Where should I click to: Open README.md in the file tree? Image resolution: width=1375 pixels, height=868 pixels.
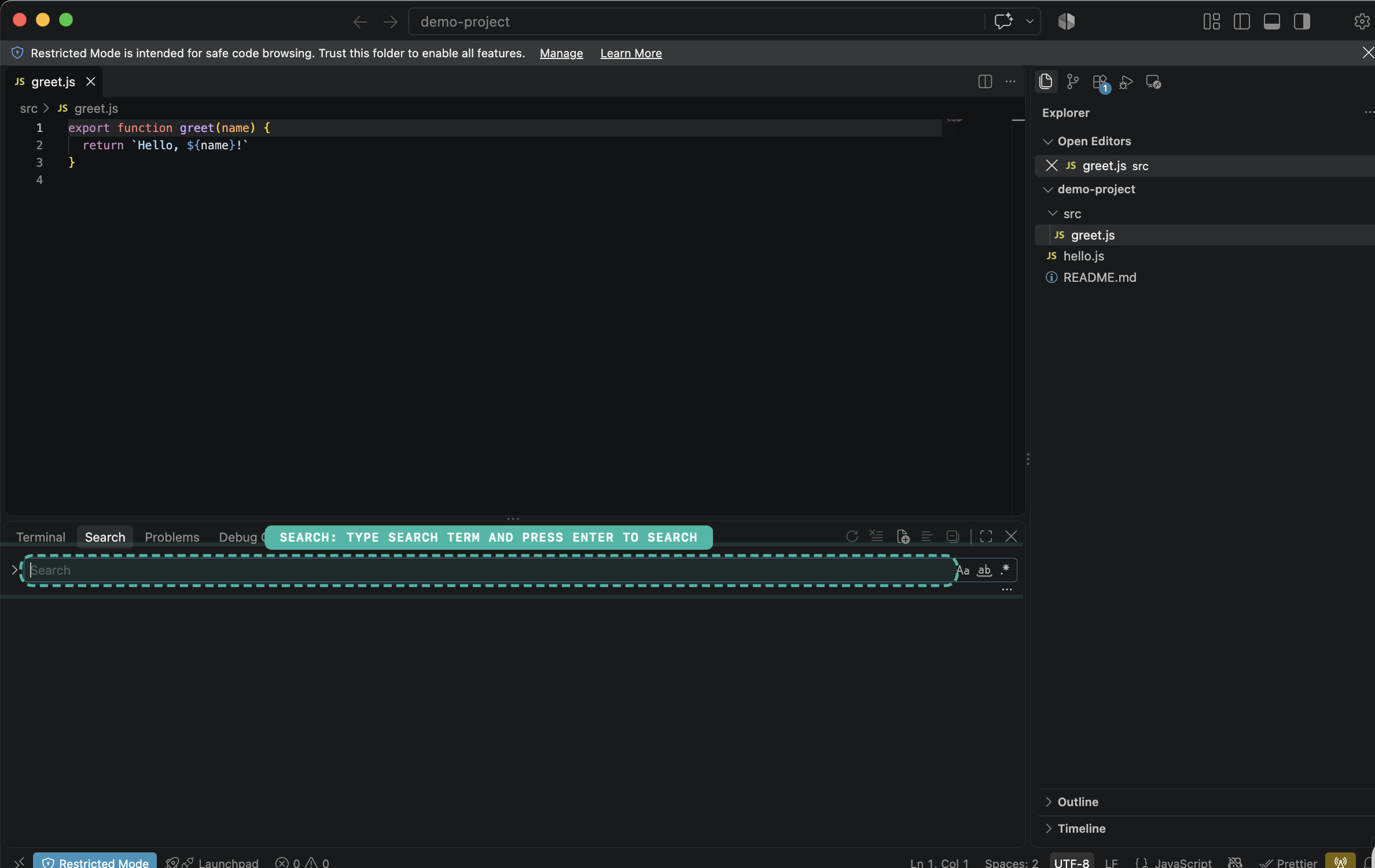click(1204, 277)
